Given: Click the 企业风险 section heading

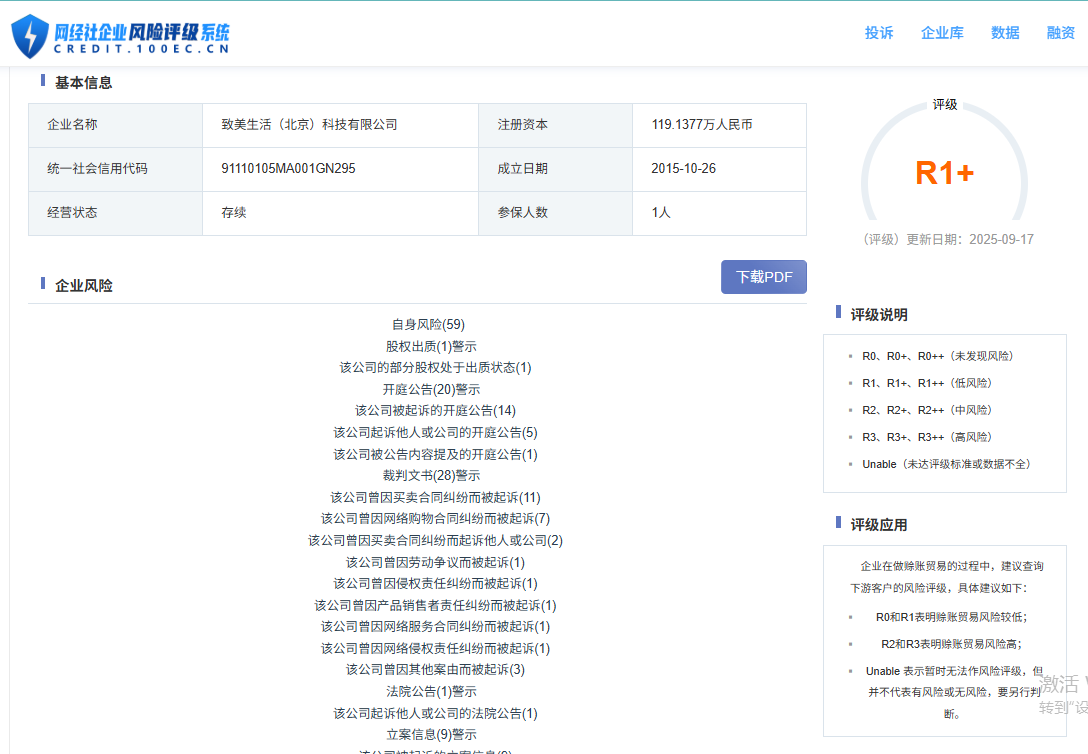Looking at the screenshot, I should 83,286.
